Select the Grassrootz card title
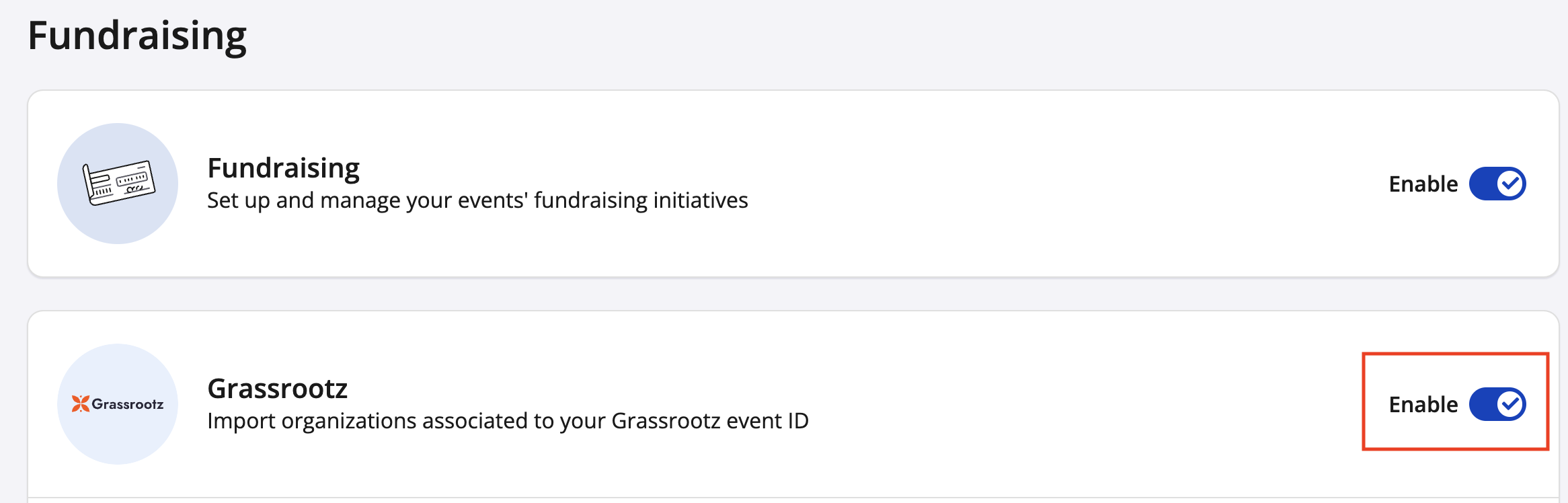This screenshot has height=503, width=1568. click(277, 389)
